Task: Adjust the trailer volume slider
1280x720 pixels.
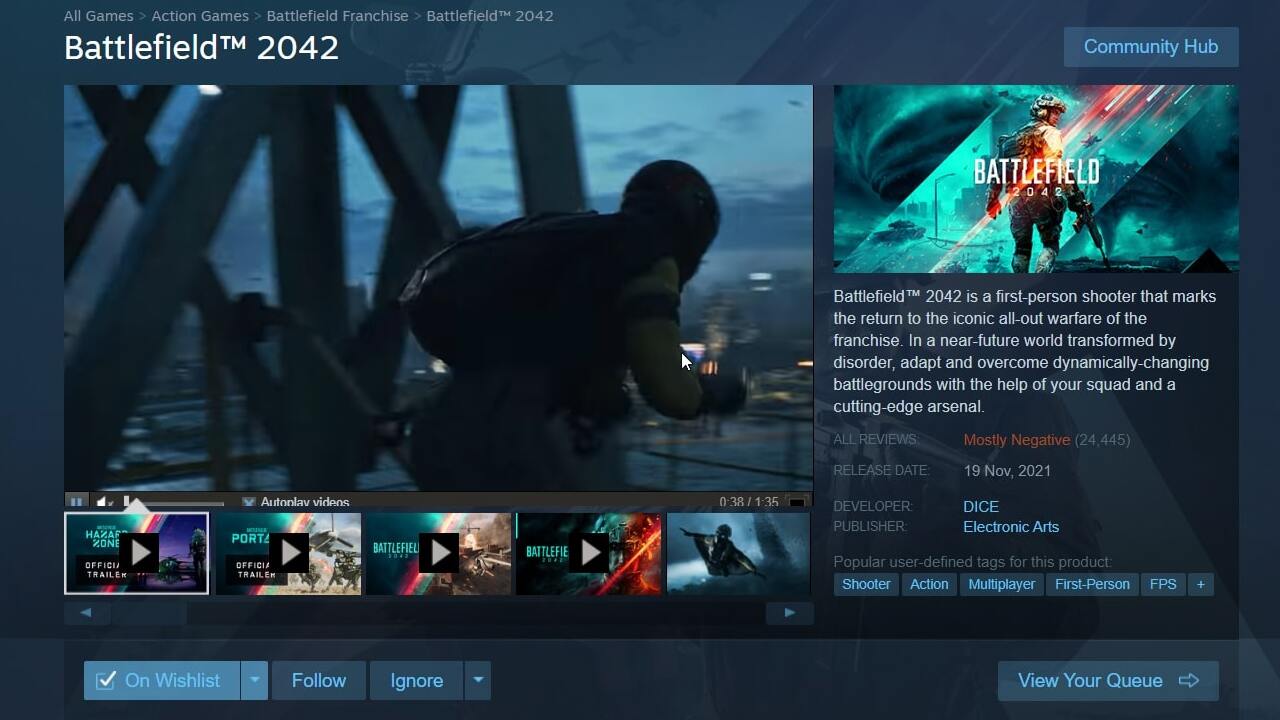Action: coord(175,503)
